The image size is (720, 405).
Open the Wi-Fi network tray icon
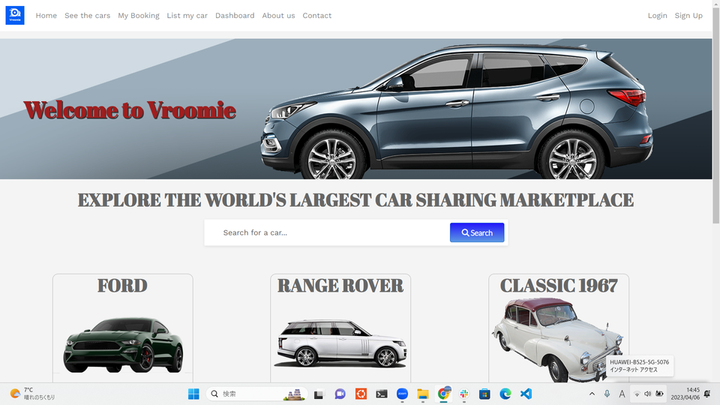[637, 394]
